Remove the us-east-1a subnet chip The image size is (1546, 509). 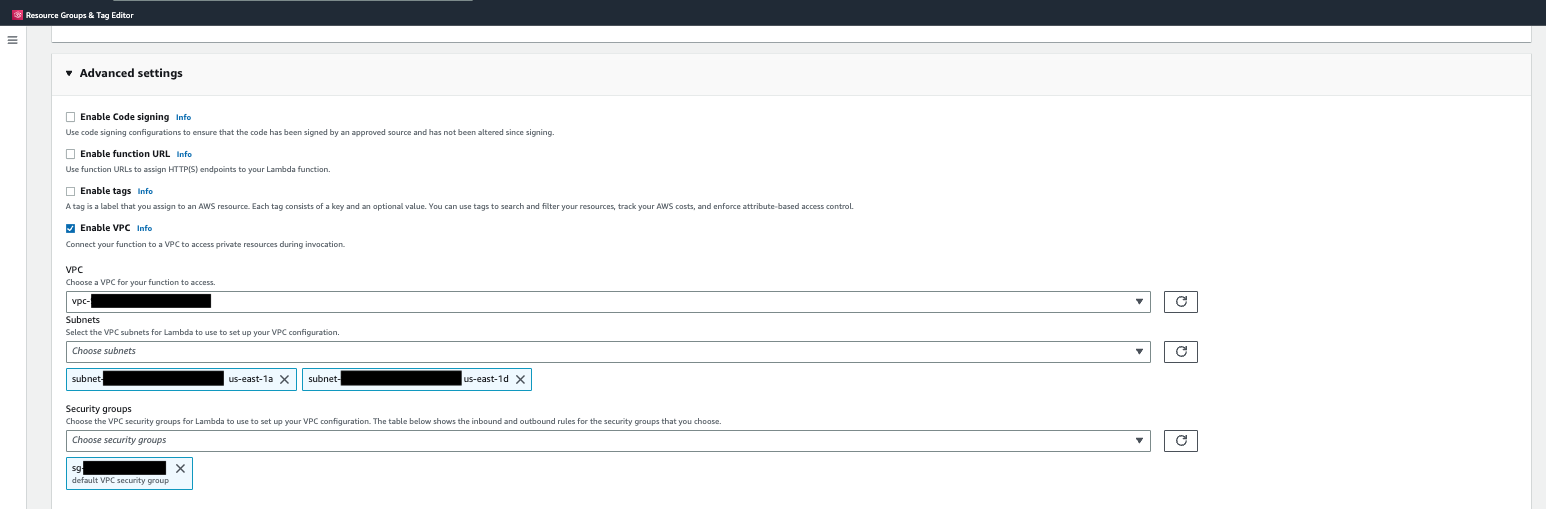click(284, 379)
